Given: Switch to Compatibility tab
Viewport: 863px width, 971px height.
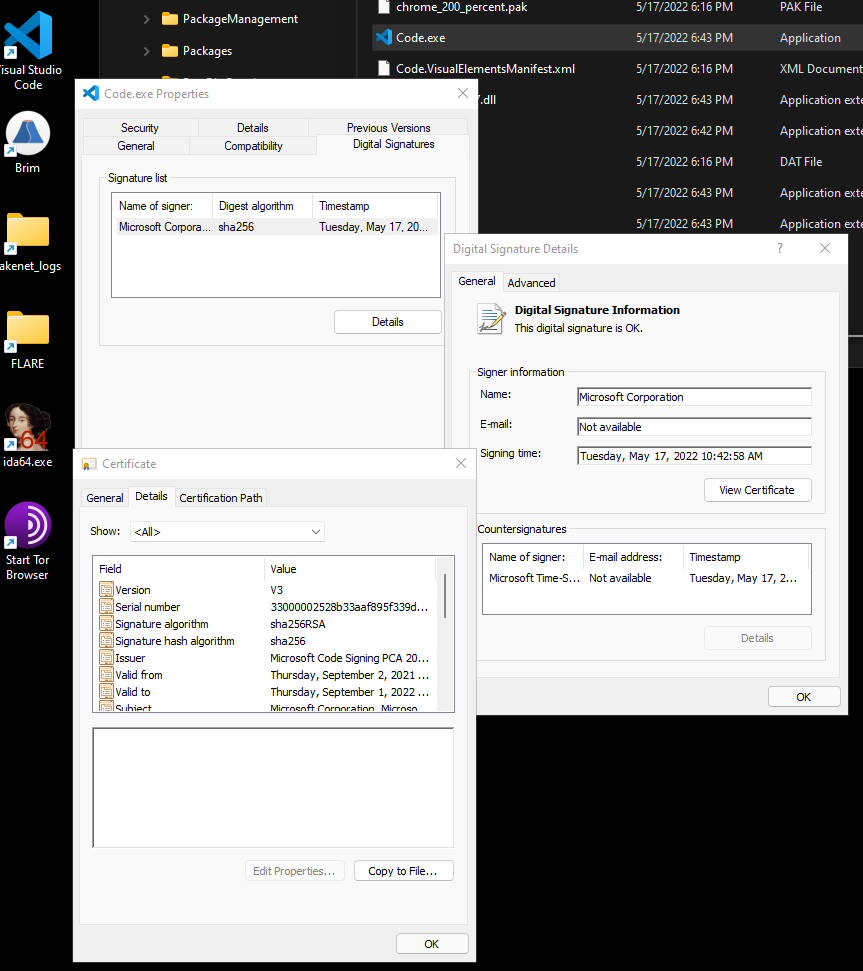Looking at the screenshot, I should click(x=253, y=146).
